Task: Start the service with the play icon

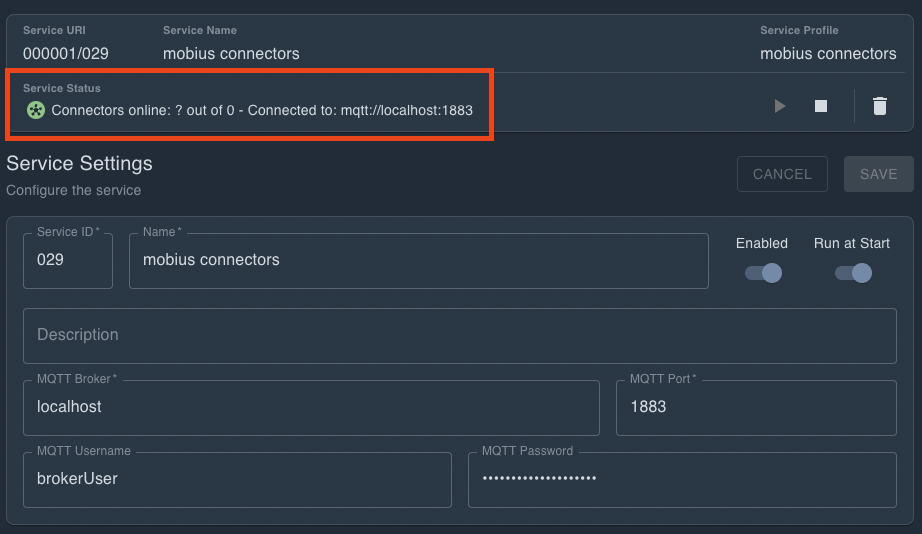Action: point(780,106)
